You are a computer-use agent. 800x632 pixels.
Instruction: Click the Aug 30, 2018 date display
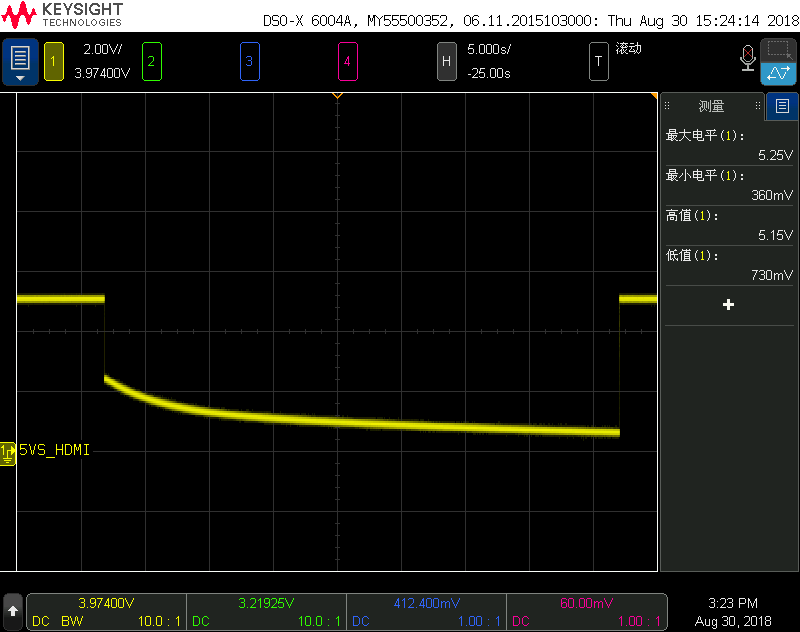pyautogui.click(x=733, y=621)
